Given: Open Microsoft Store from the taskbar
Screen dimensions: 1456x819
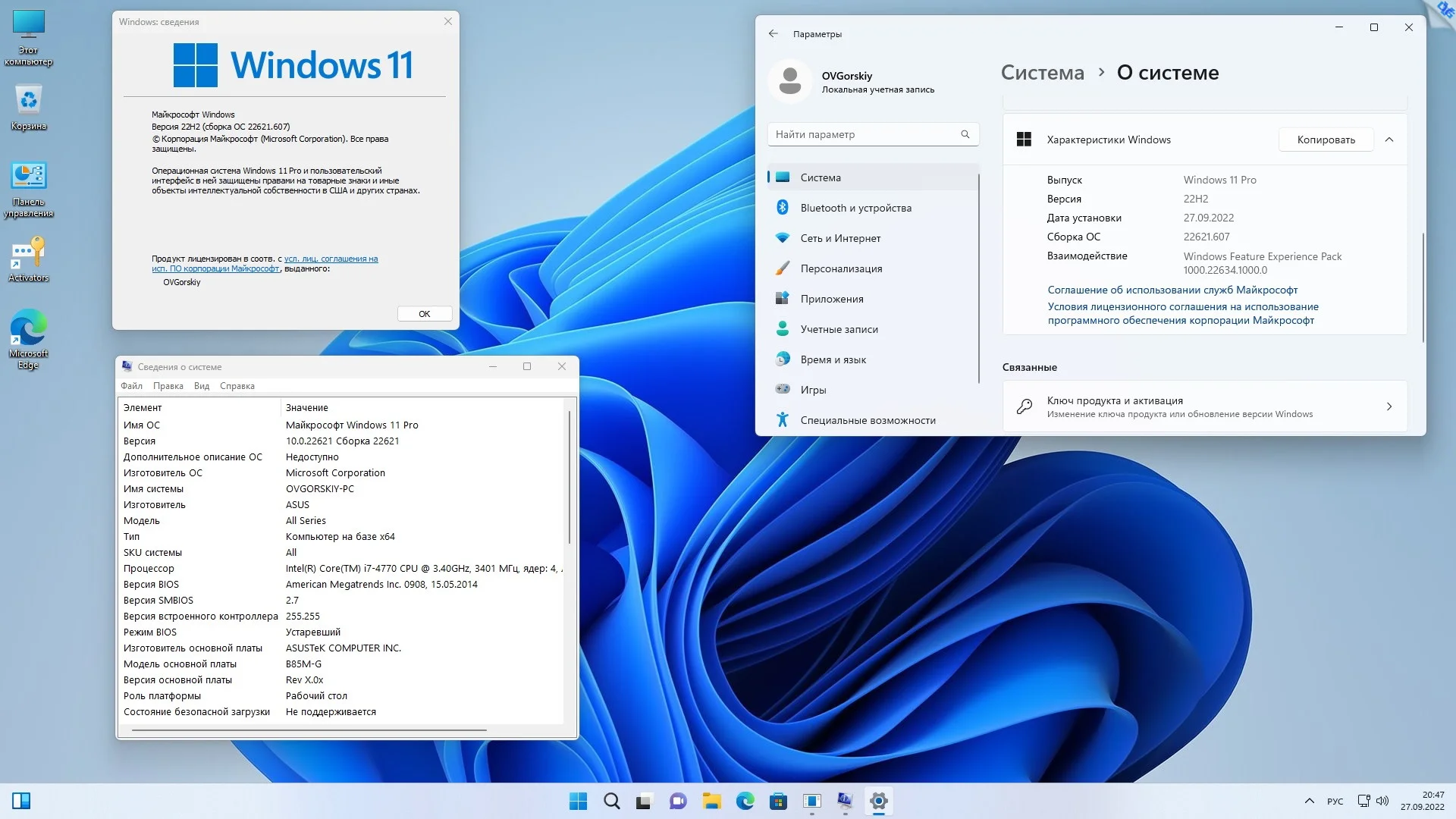Looking at the screenshot, I should 778,801.
